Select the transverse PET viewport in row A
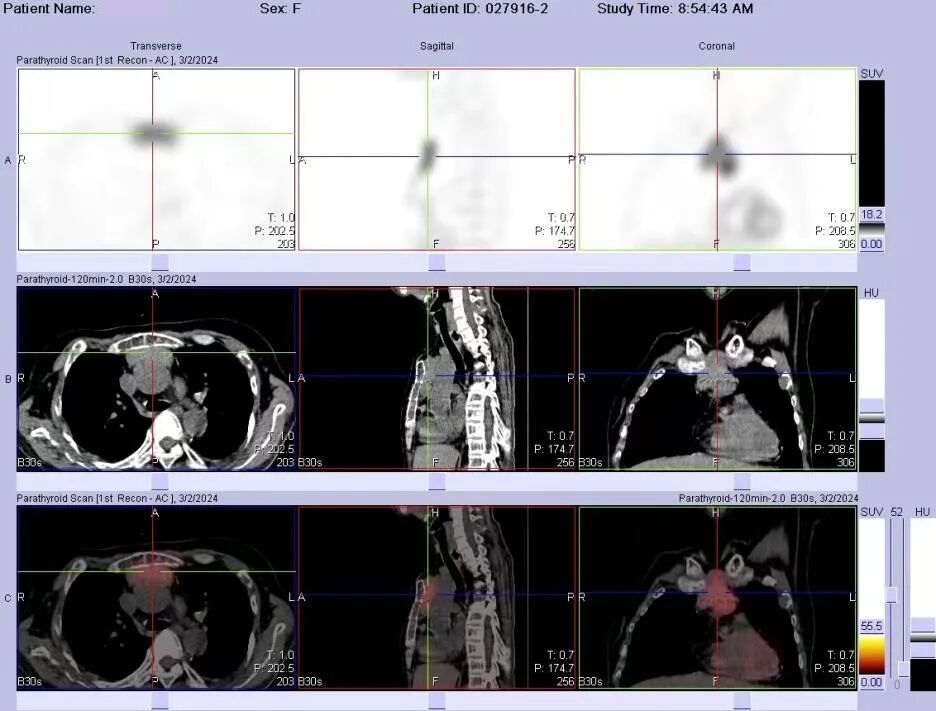 156,159
